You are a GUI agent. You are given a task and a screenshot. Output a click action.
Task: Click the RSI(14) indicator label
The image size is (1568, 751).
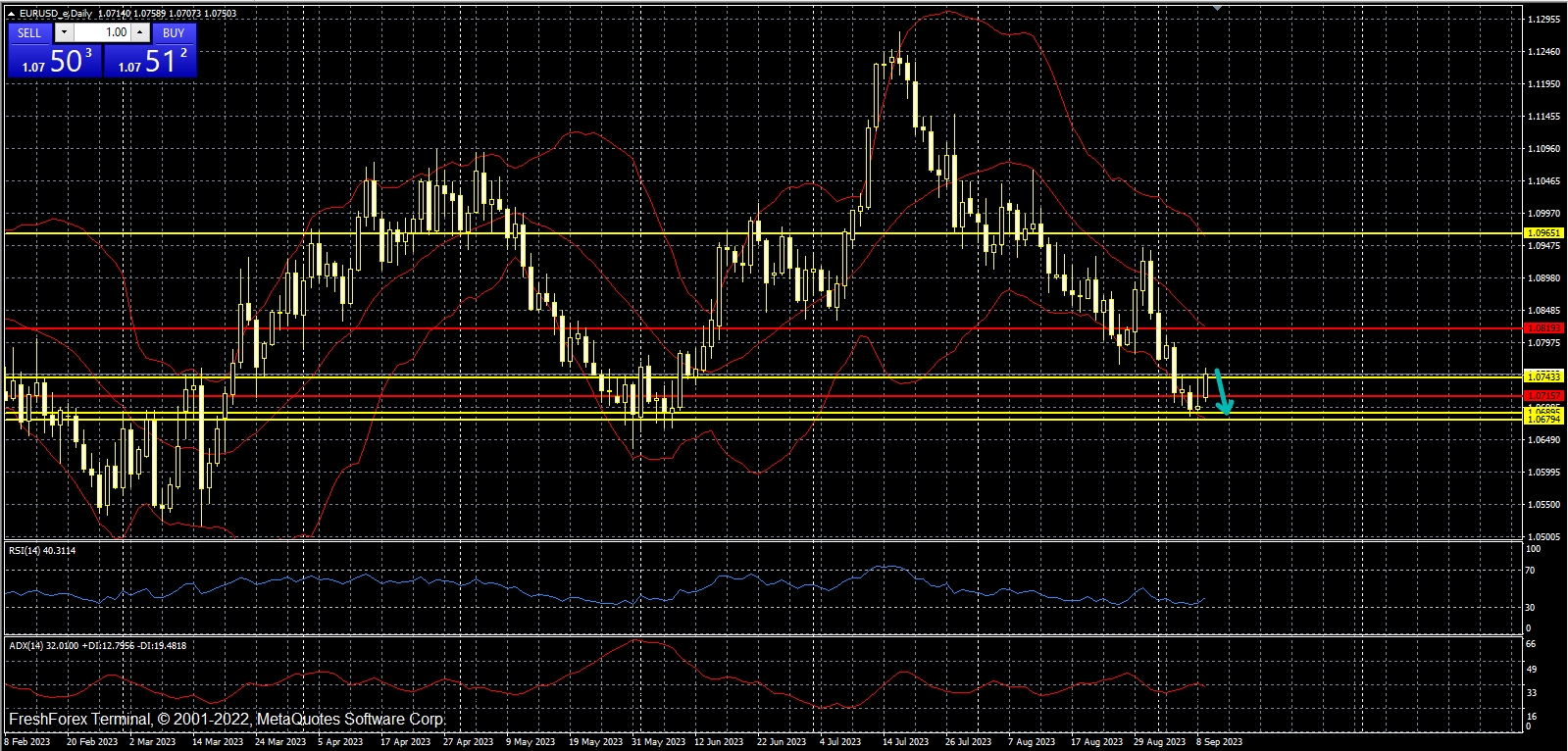[x=42, y=551]
